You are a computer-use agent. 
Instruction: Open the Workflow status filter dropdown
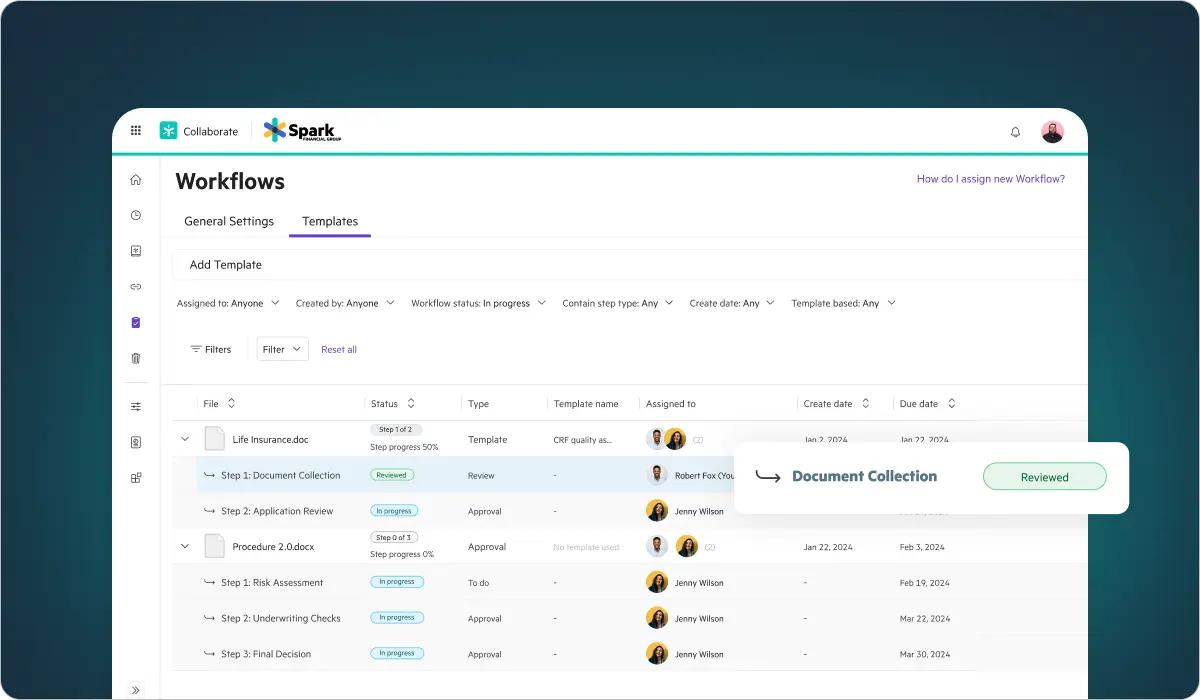[478, 303]
